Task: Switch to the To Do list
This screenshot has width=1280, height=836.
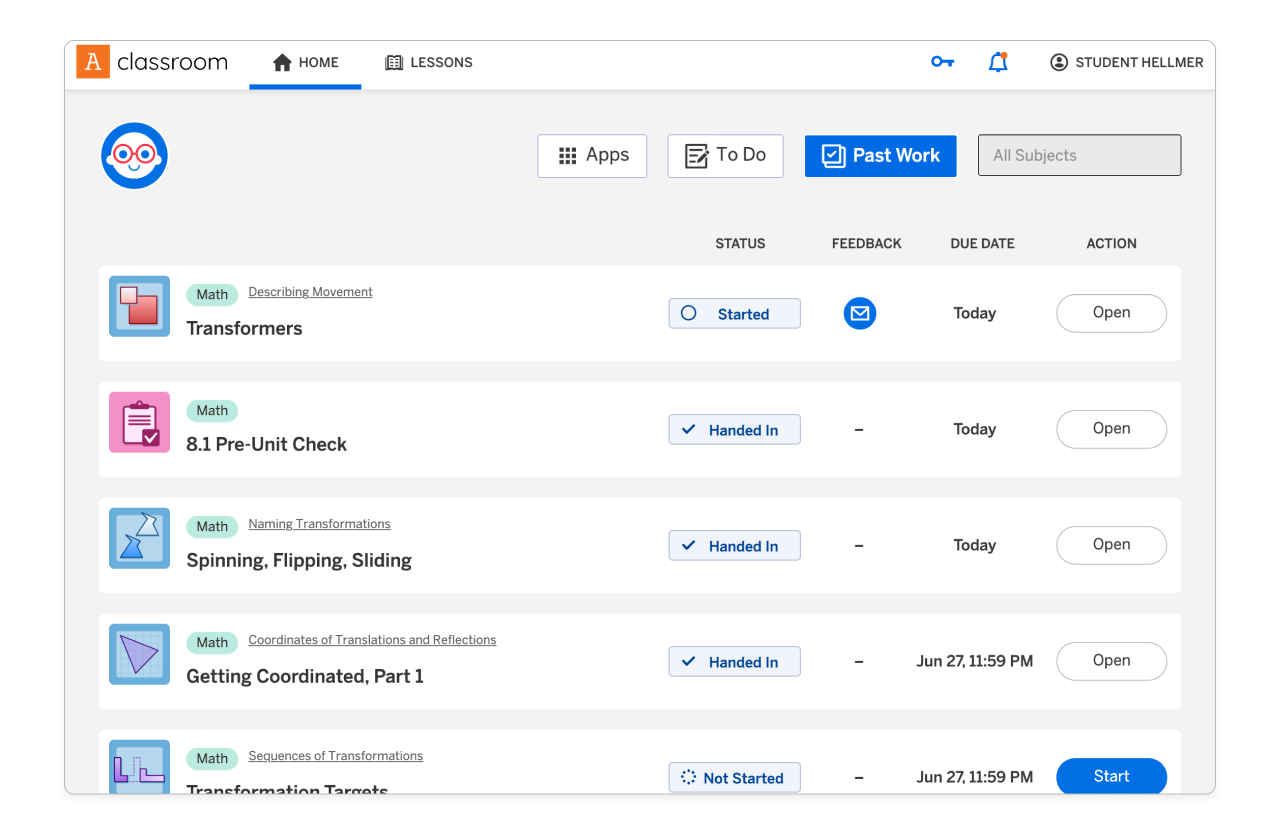Action: coord(725,156)
